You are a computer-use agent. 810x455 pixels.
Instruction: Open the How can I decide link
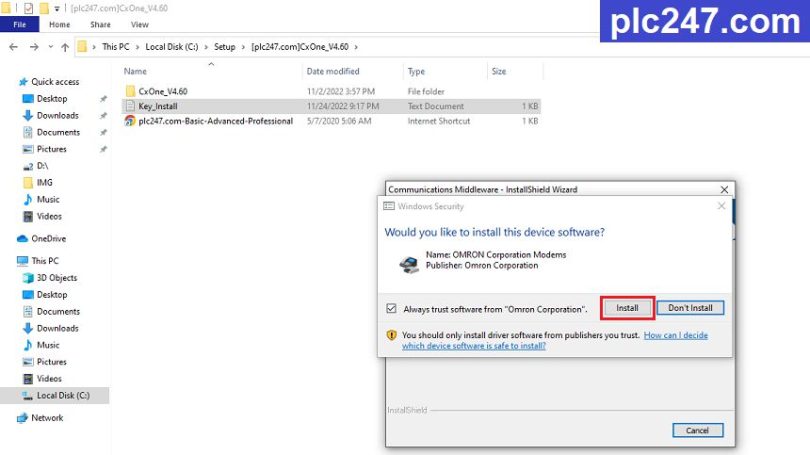676,335
